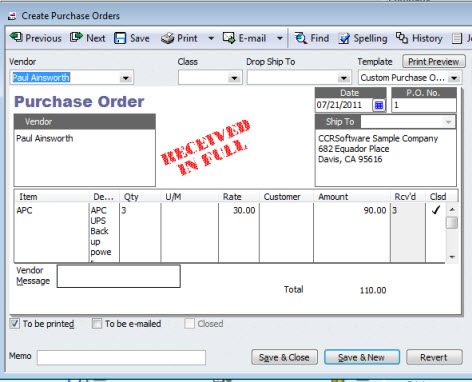Screen dimensions: 472x382
Task: Enable the To be e-mailed checkbox
Action: [97, 323]
